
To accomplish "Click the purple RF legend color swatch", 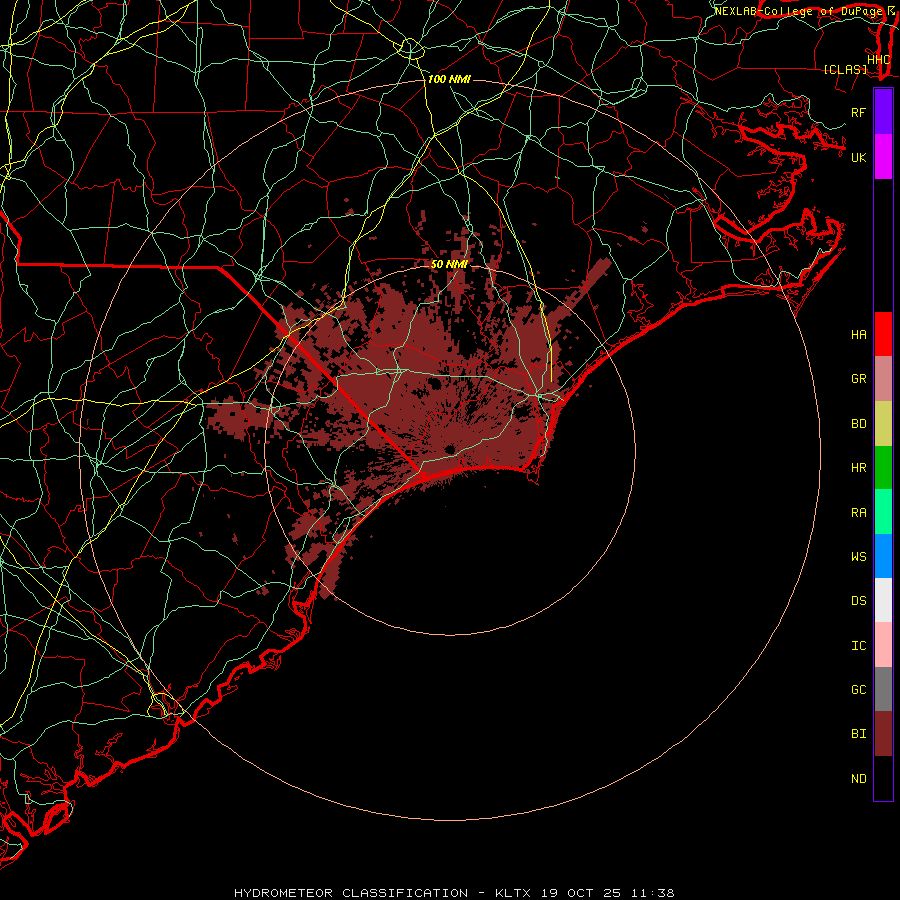I will point(883,111).
